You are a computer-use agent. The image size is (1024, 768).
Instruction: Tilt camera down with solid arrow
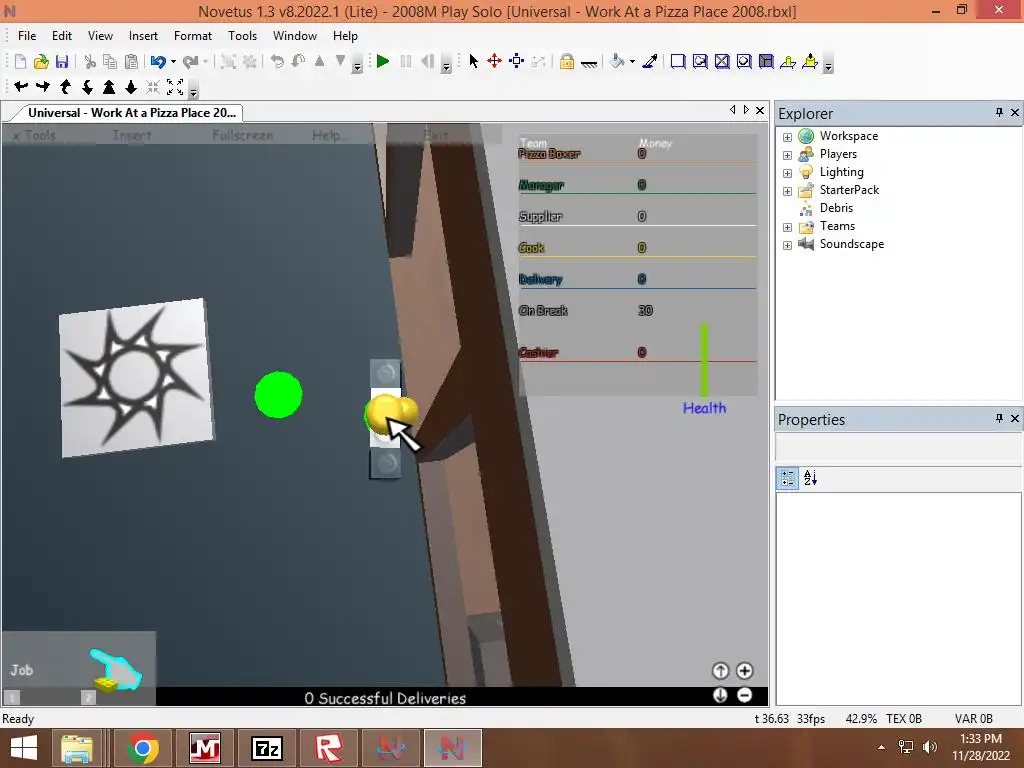click(x=131, y=86)
